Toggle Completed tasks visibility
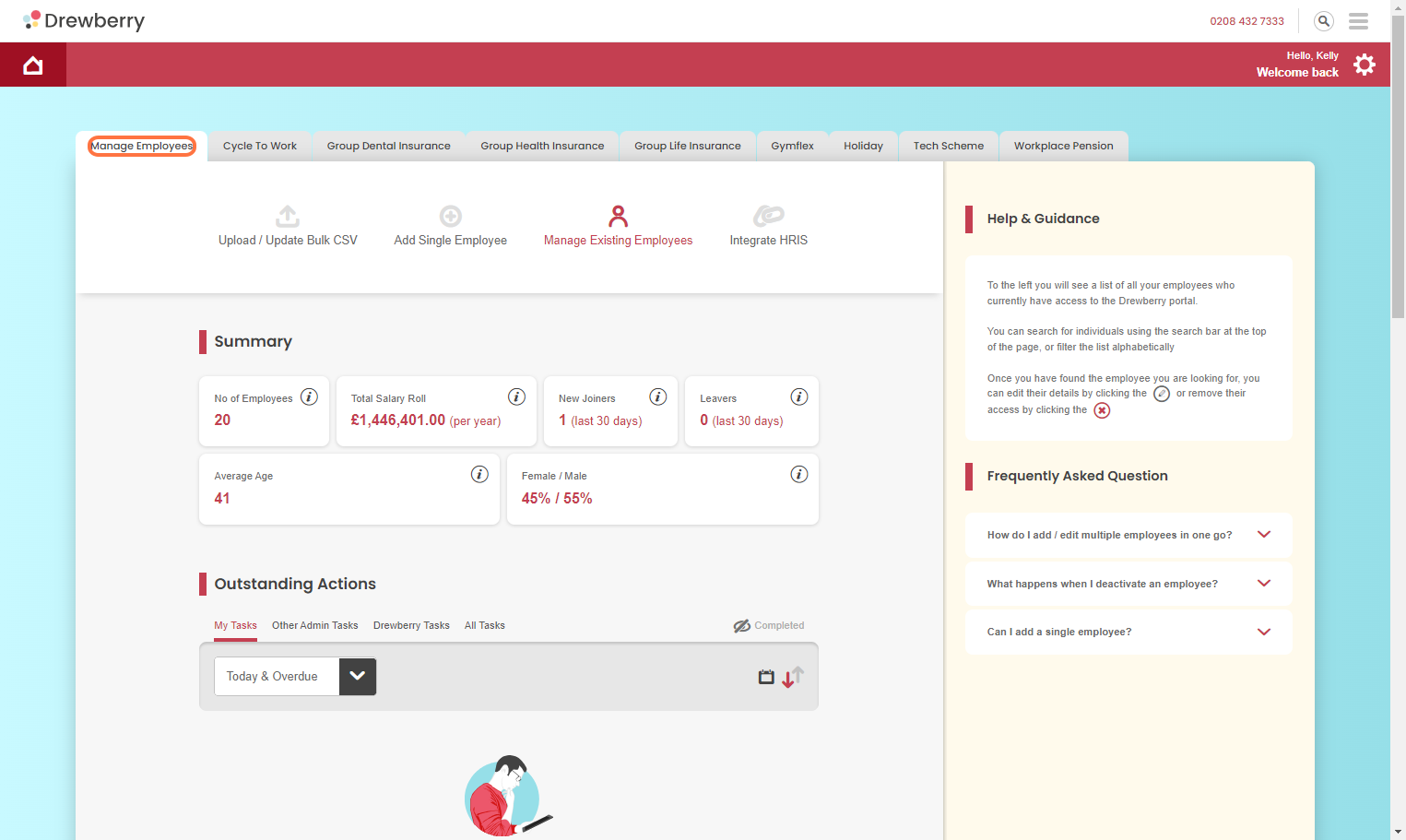 (x=769, y=625)
